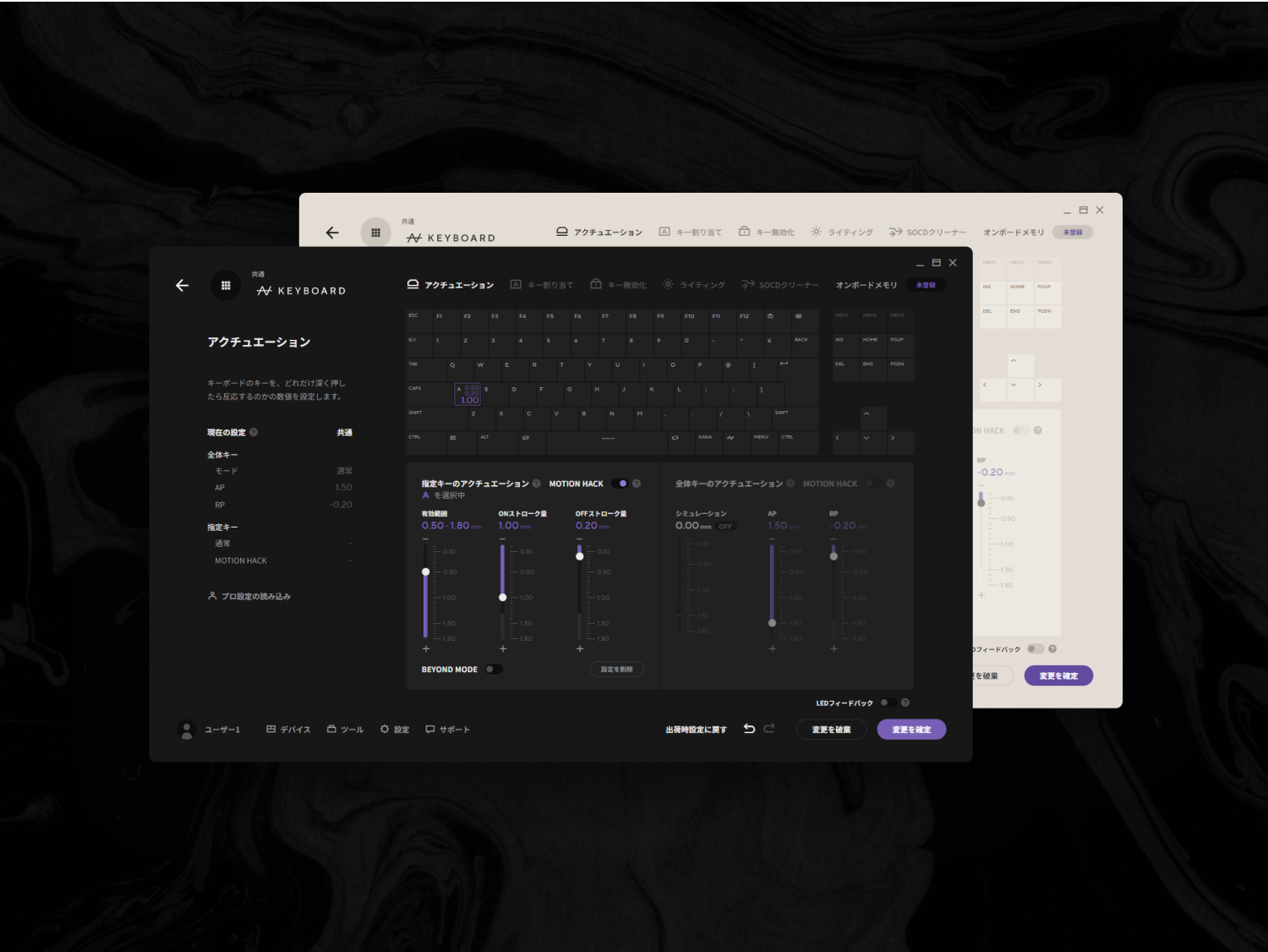This screenshot has width=1268, height=952.
Task: Open デバイス in the bottom bar
Action: [x=288, y=730]
